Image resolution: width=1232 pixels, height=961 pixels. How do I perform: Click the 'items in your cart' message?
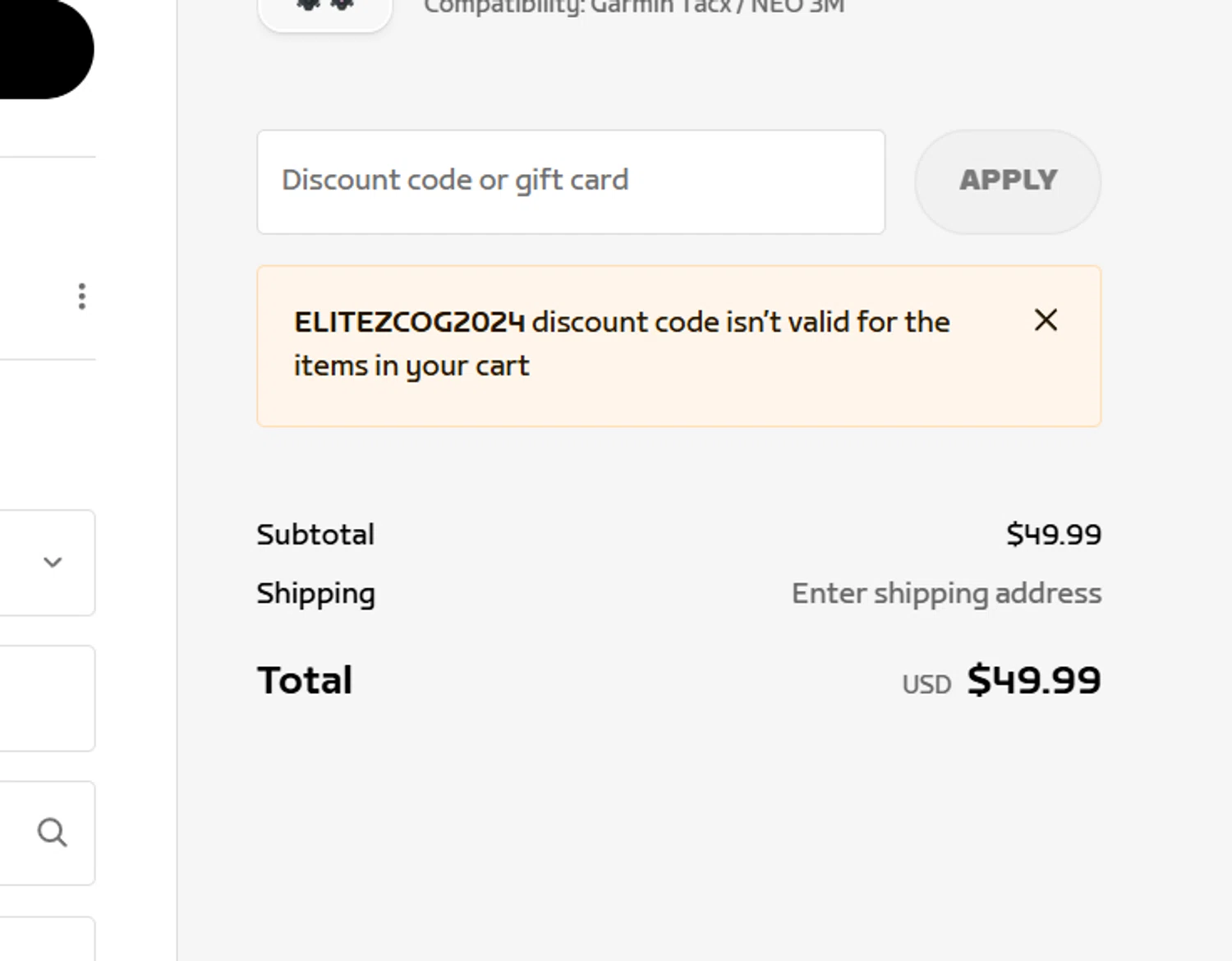[x=411, y=366]
